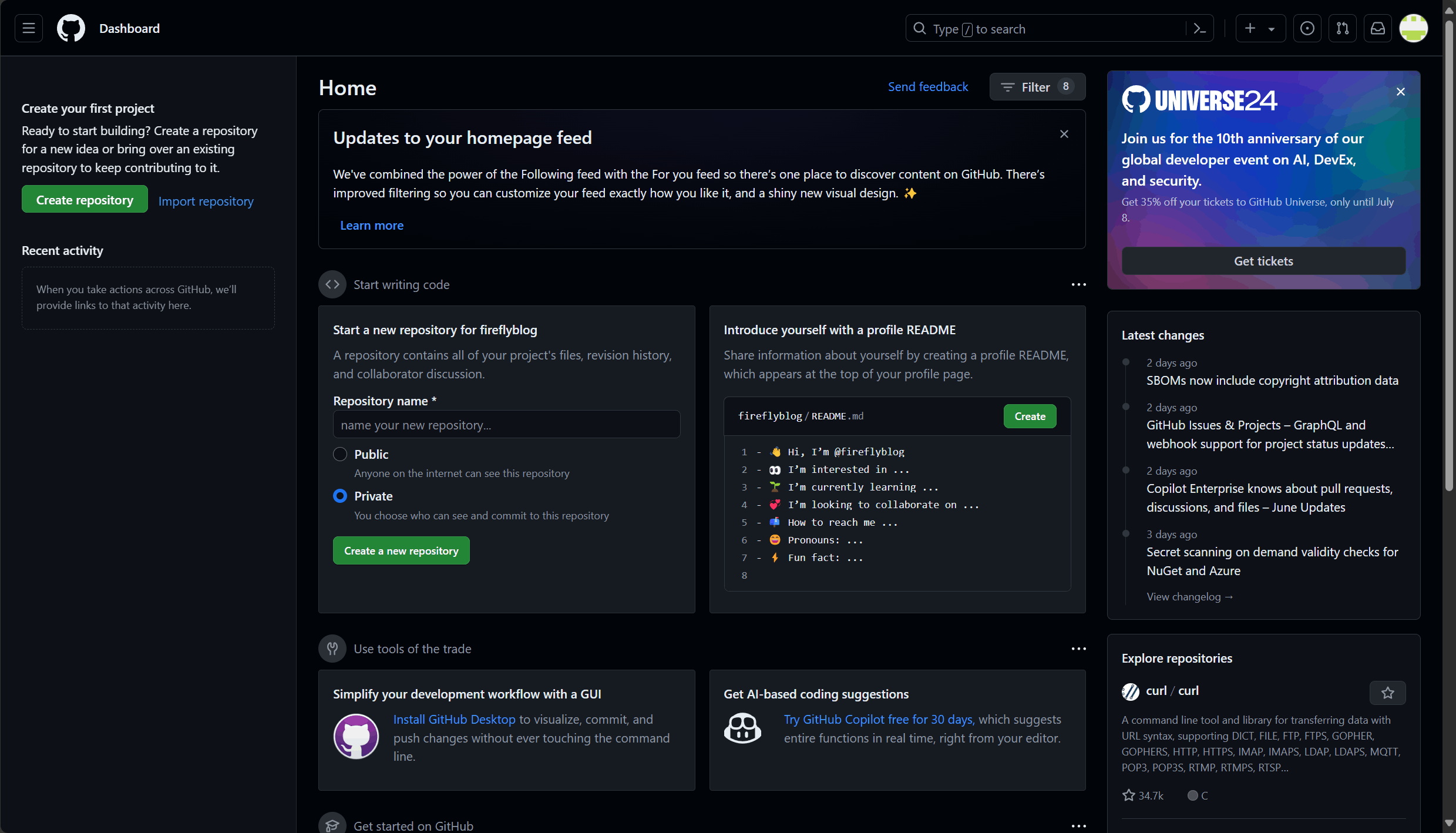This screenshot has width=1456, height=833.
Task: Open options menu for Start writing code
Action: click(1079, 284)
